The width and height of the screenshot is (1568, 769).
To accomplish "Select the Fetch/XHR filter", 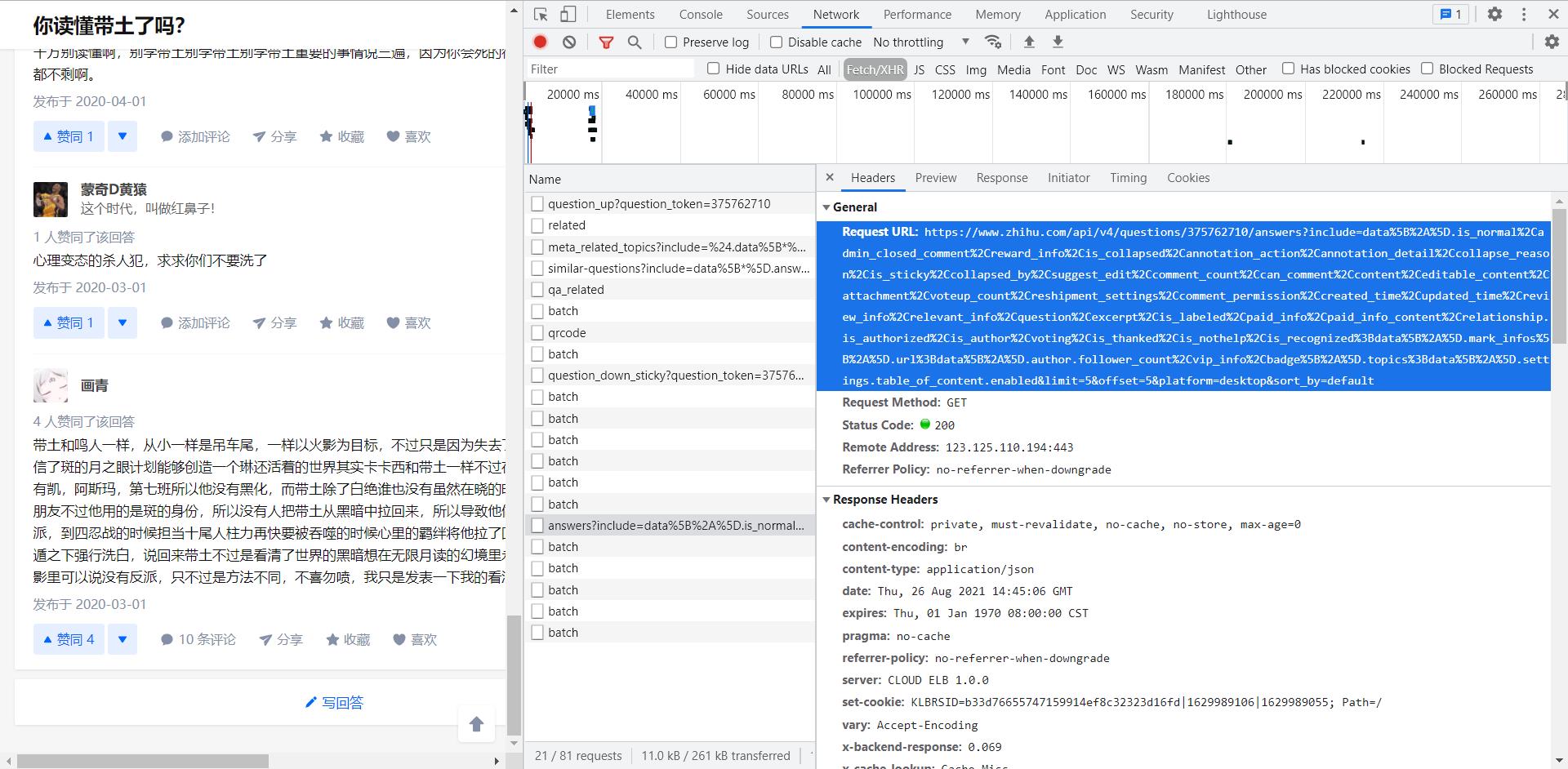I will 875,69.
